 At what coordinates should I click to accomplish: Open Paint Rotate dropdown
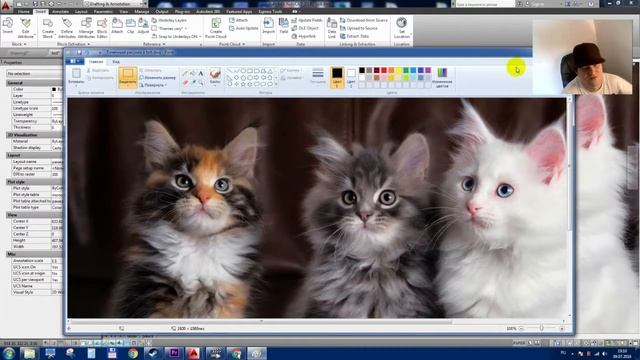(x=153, y=85)
